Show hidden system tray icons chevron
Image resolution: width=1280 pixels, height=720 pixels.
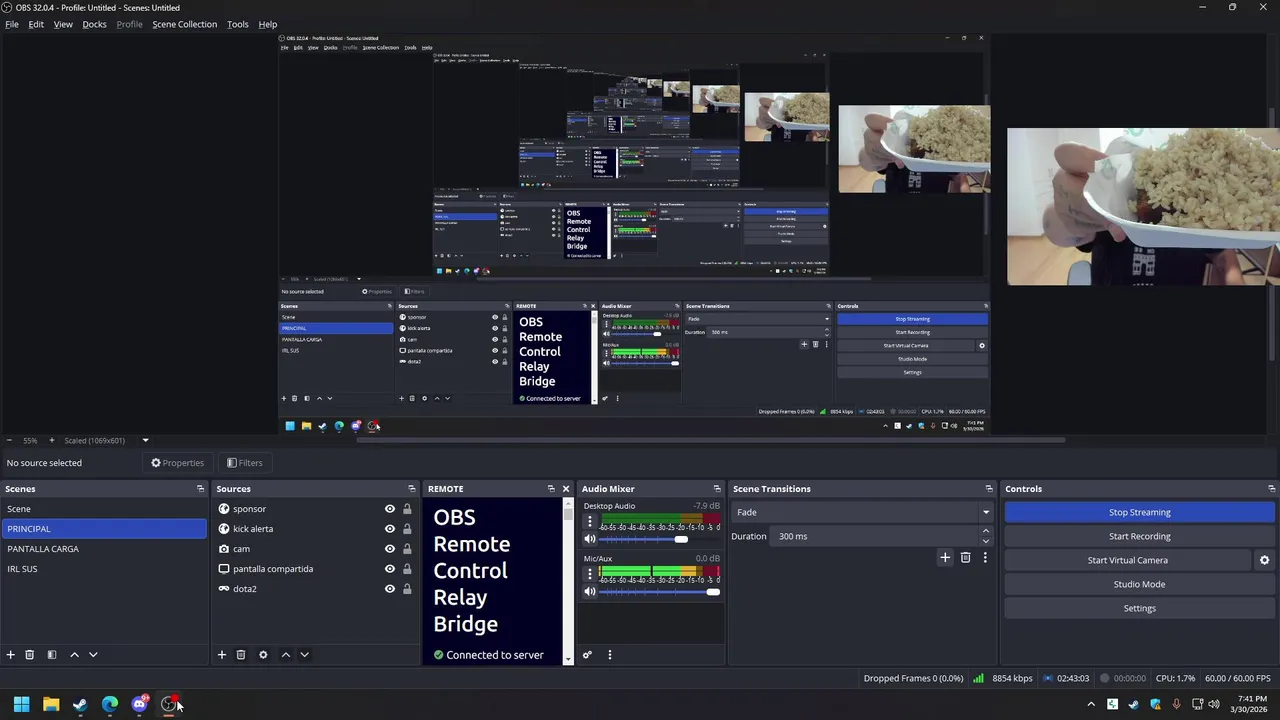pos(1091,704)
